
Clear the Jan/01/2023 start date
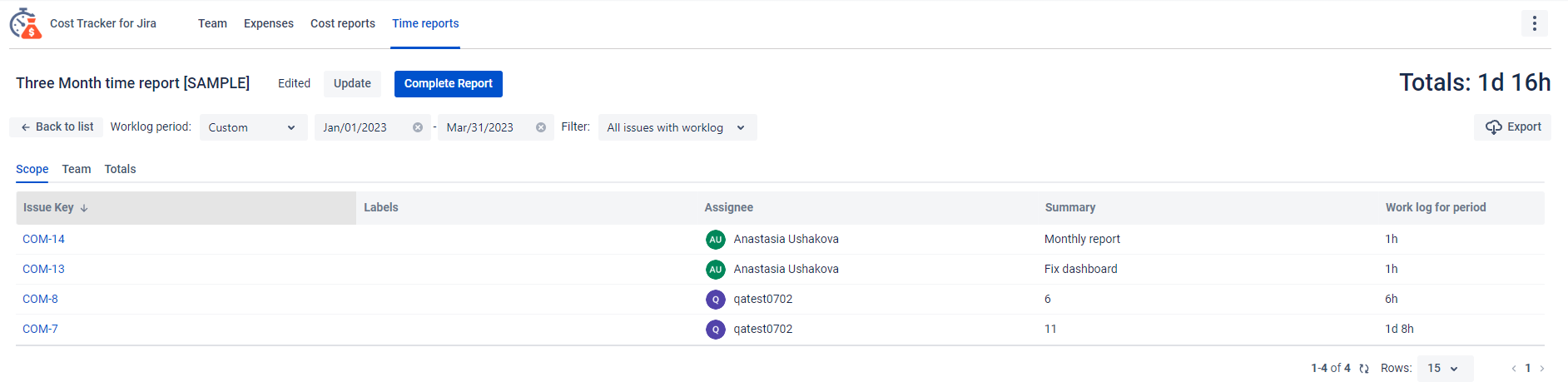pos(418,127)
